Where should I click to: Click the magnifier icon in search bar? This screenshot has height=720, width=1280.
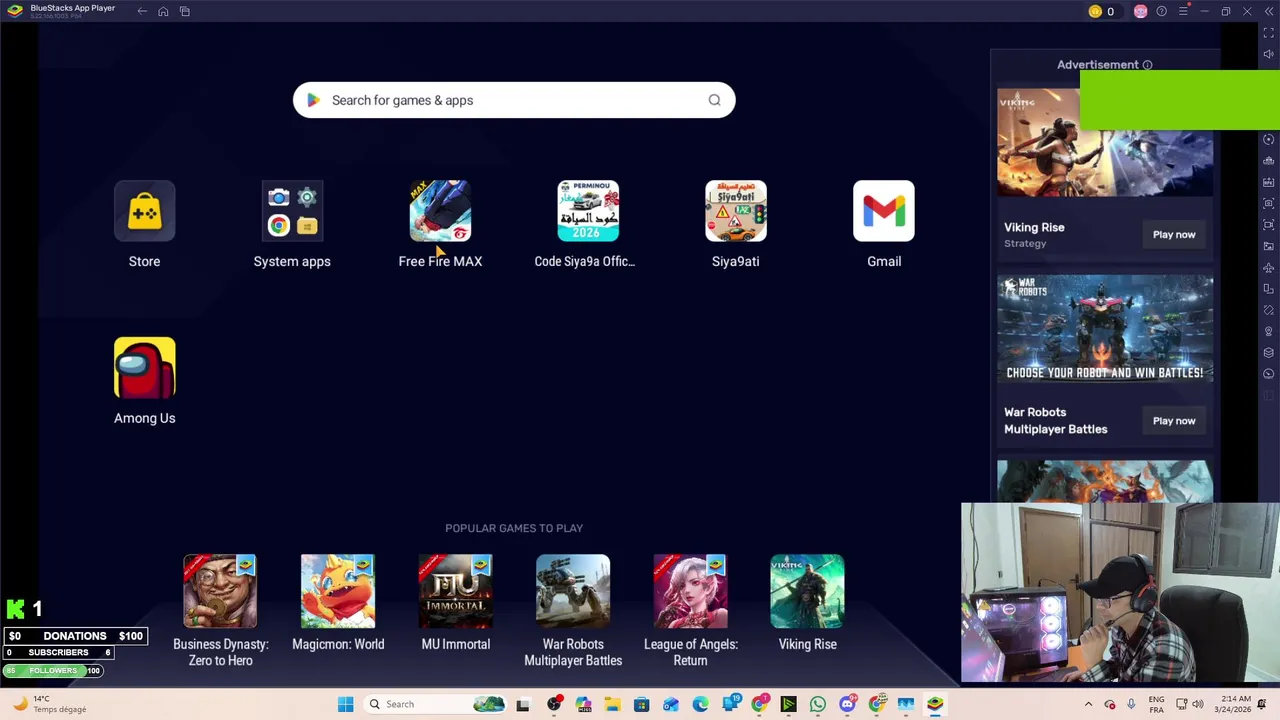click(714, 100)
